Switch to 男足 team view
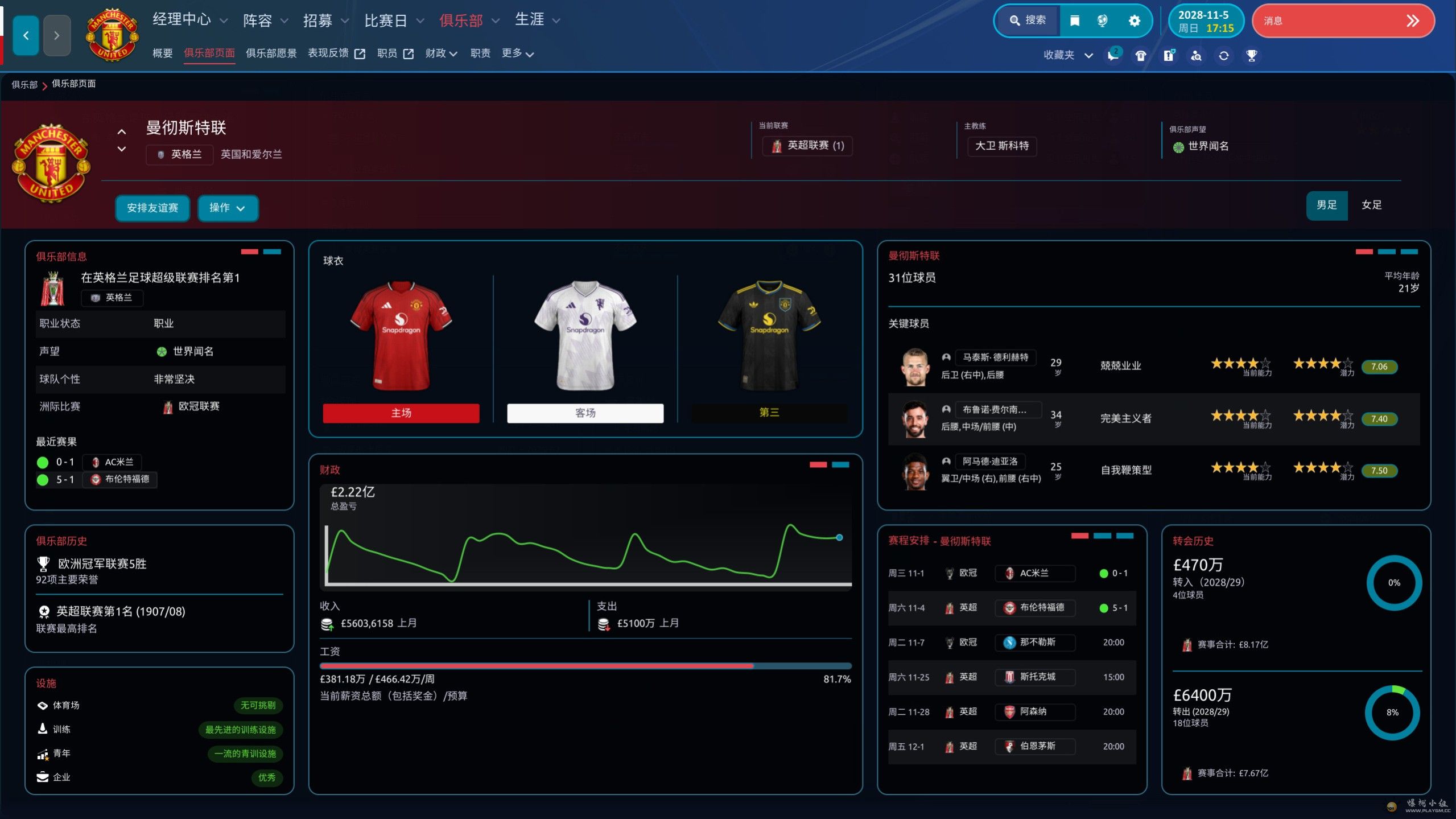 1327,205
